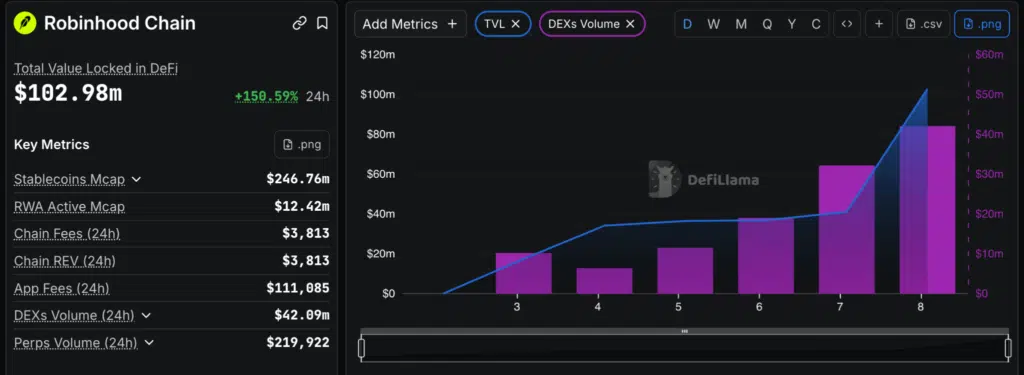Screen dimensions: 1024x375
Task: Click the DEX volume bar for day 4
Action: pyautogui.click(x=604, y=281)
